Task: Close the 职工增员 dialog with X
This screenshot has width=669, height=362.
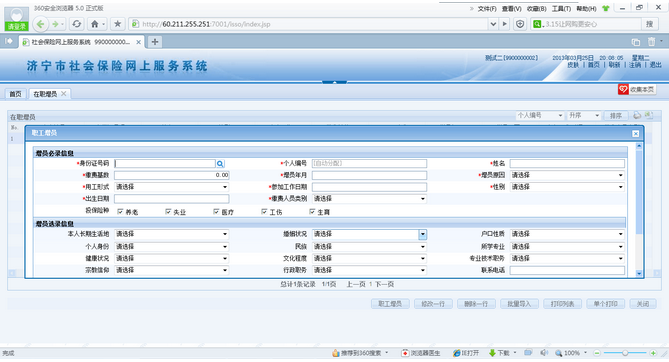Action: [x=635, y=134]
